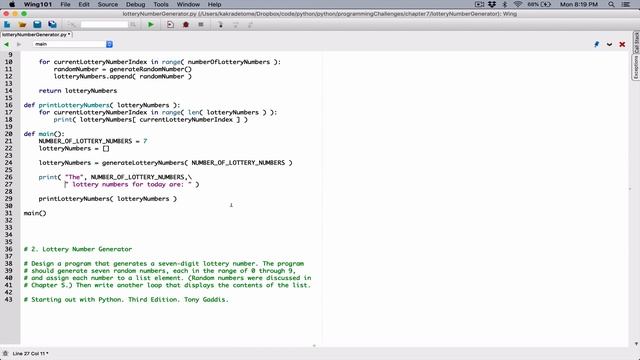Click 'NUMBER_OF_LOTTERY_NUMBERS = 7' line

pos(93,141)
